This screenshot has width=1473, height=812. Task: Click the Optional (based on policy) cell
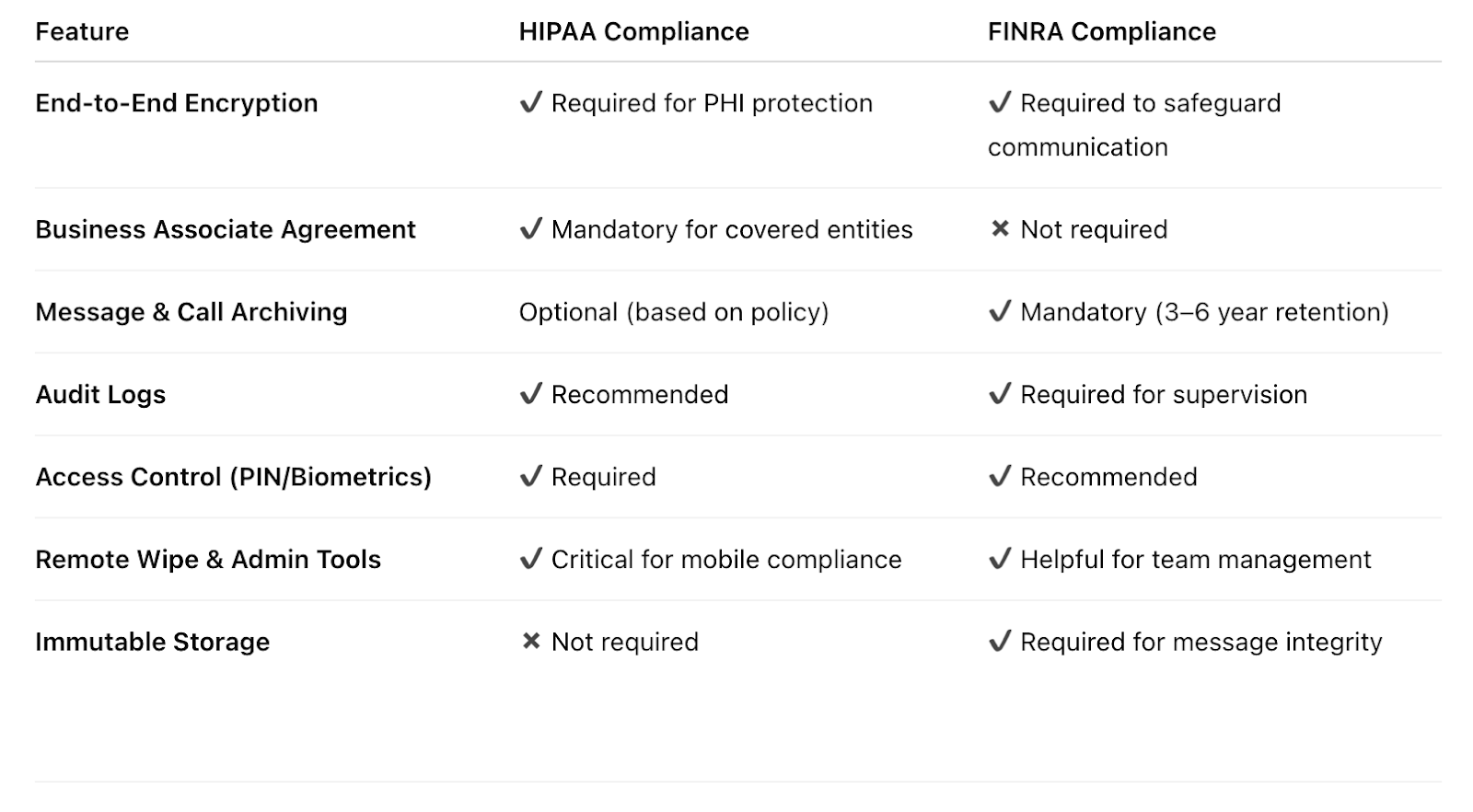[674, 312]
